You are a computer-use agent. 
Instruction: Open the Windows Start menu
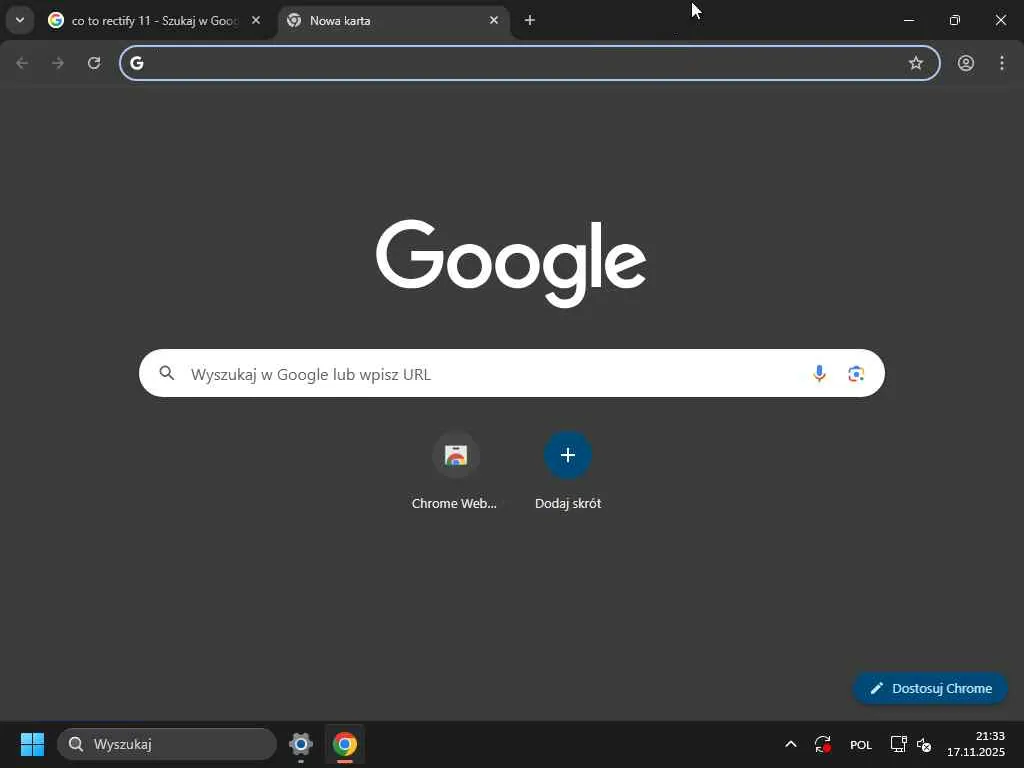coord(32,744)
